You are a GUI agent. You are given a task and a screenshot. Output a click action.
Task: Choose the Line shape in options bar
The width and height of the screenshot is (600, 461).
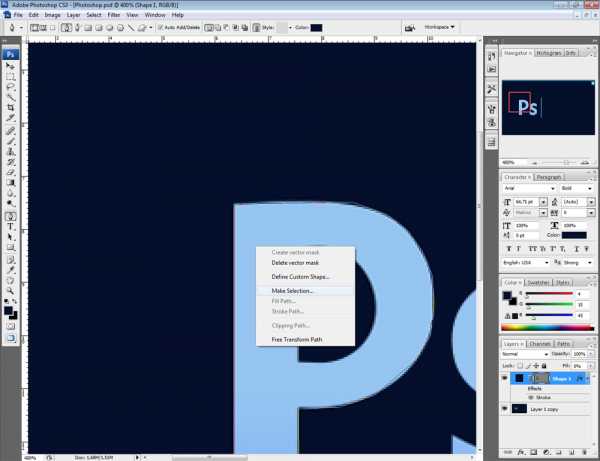pos(130,28)
